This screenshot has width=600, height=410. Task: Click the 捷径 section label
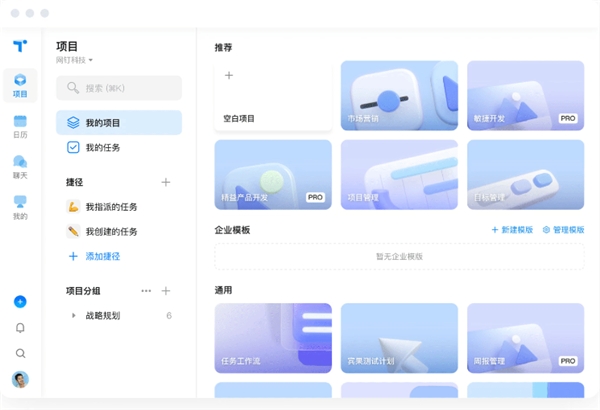[75, 182]
